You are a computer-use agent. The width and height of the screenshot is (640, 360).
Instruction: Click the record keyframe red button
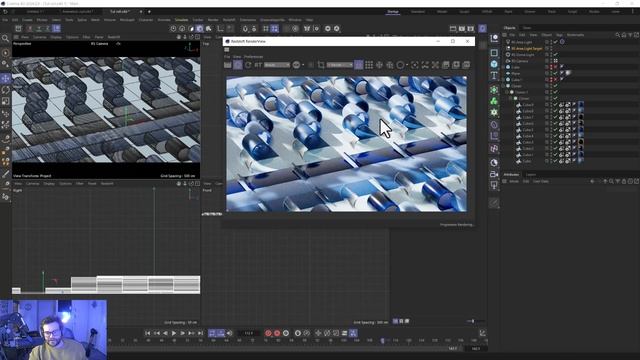(268, 333)
